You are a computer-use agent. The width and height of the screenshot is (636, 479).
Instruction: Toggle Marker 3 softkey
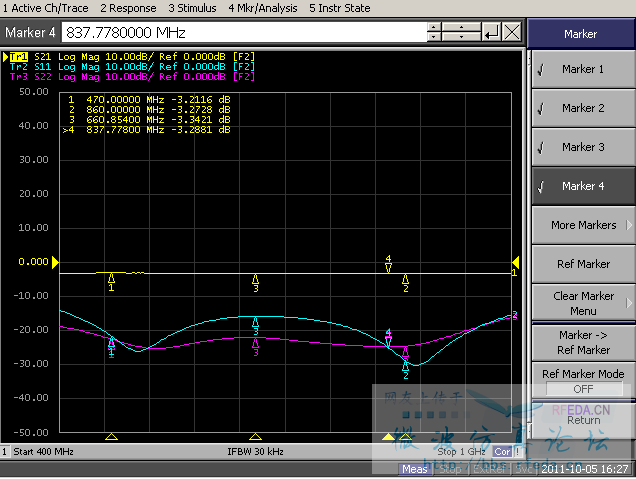pos(583,147)
